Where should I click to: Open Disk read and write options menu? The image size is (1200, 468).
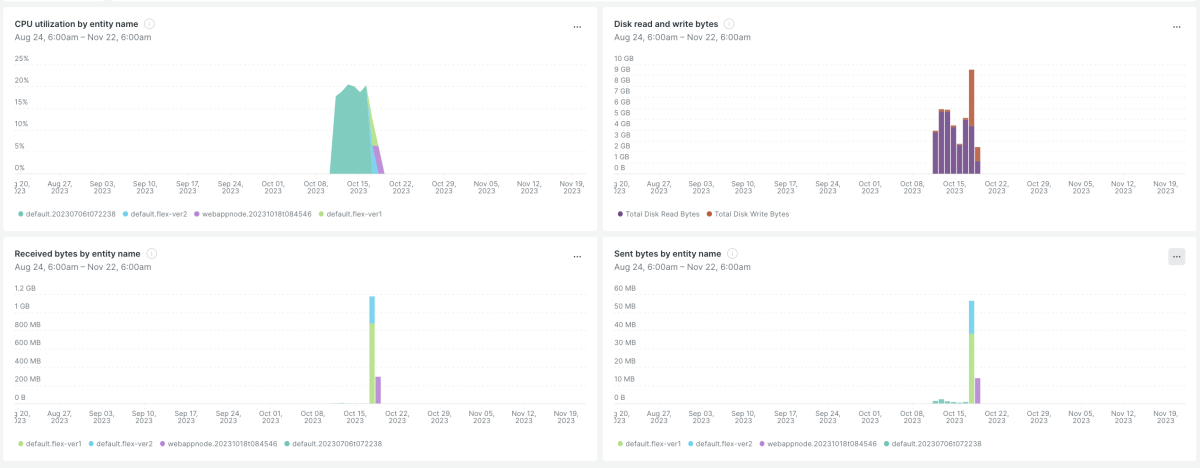click(x=1176, y=27)
